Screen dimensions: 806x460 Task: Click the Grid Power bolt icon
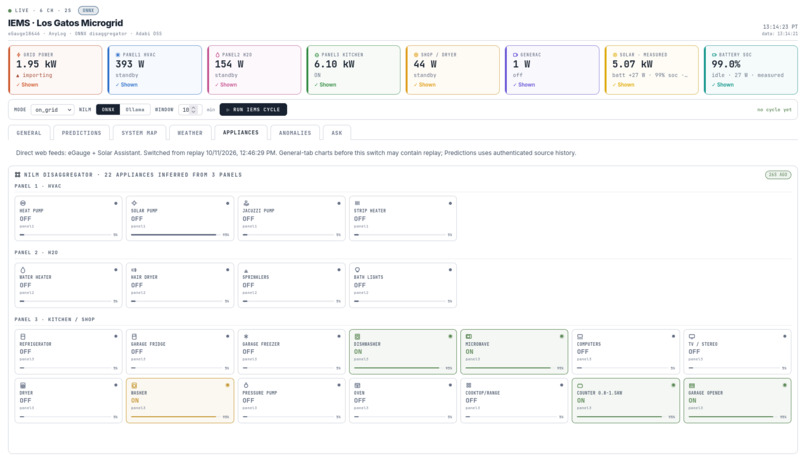[19, 54]
